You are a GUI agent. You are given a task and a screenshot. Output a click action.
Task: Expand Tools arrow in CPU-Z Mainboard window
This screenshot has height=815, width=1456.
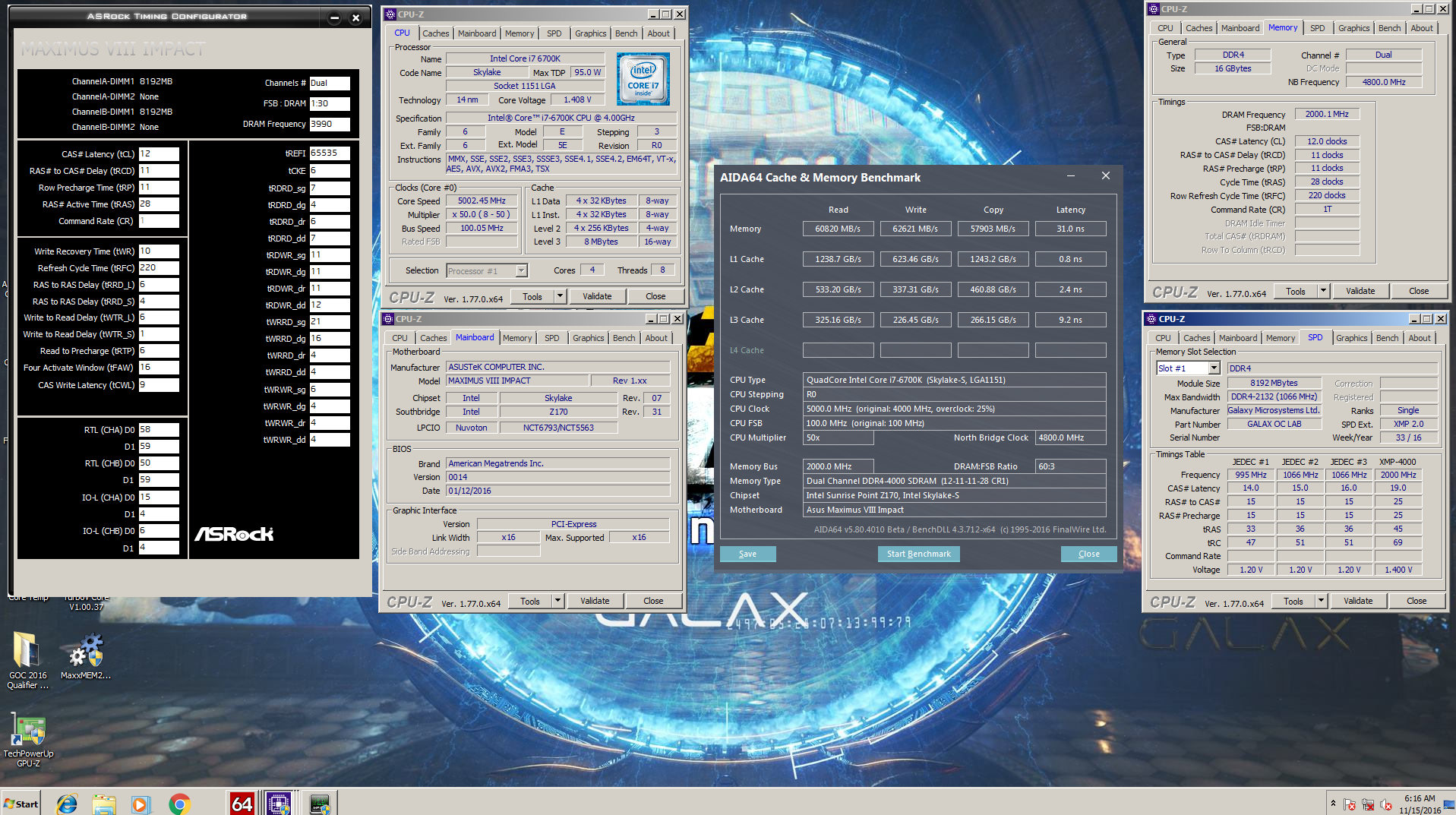click(x=558, y=601)
